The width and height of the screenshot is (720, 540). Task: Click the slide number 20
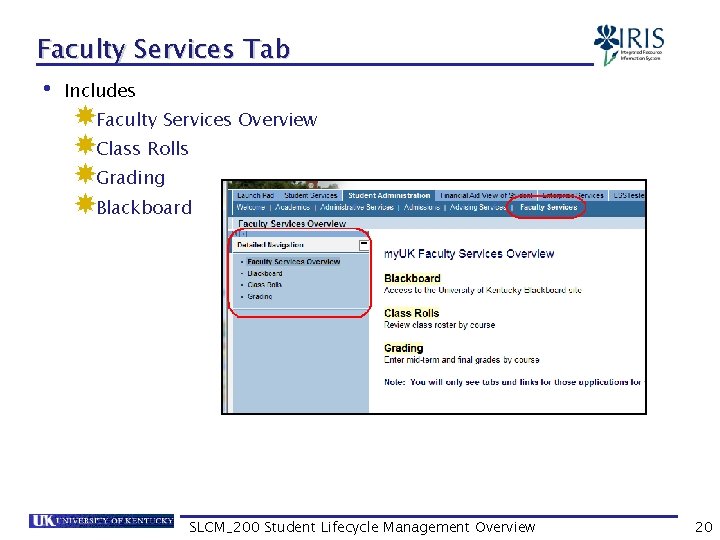(703, 527)
